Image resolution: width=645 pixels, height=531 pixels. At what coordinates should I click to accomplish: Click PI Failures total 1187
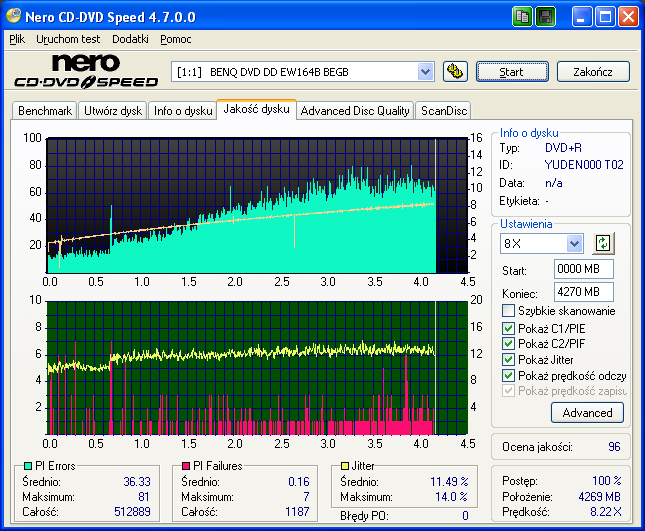297,512
